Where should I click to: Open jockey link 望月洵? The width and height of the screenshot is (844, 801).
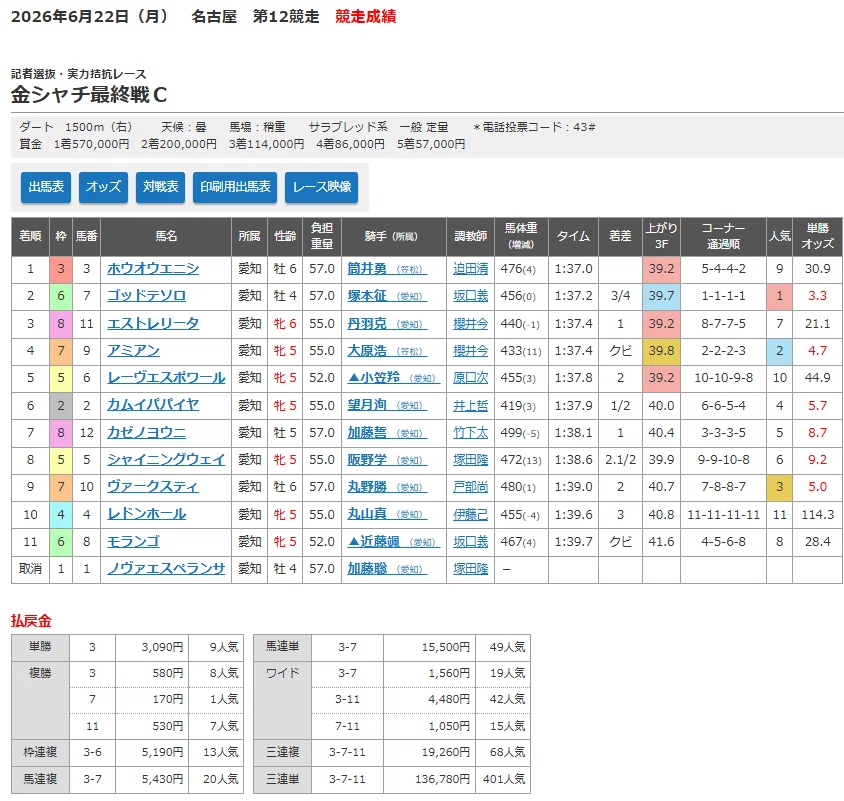387,405
